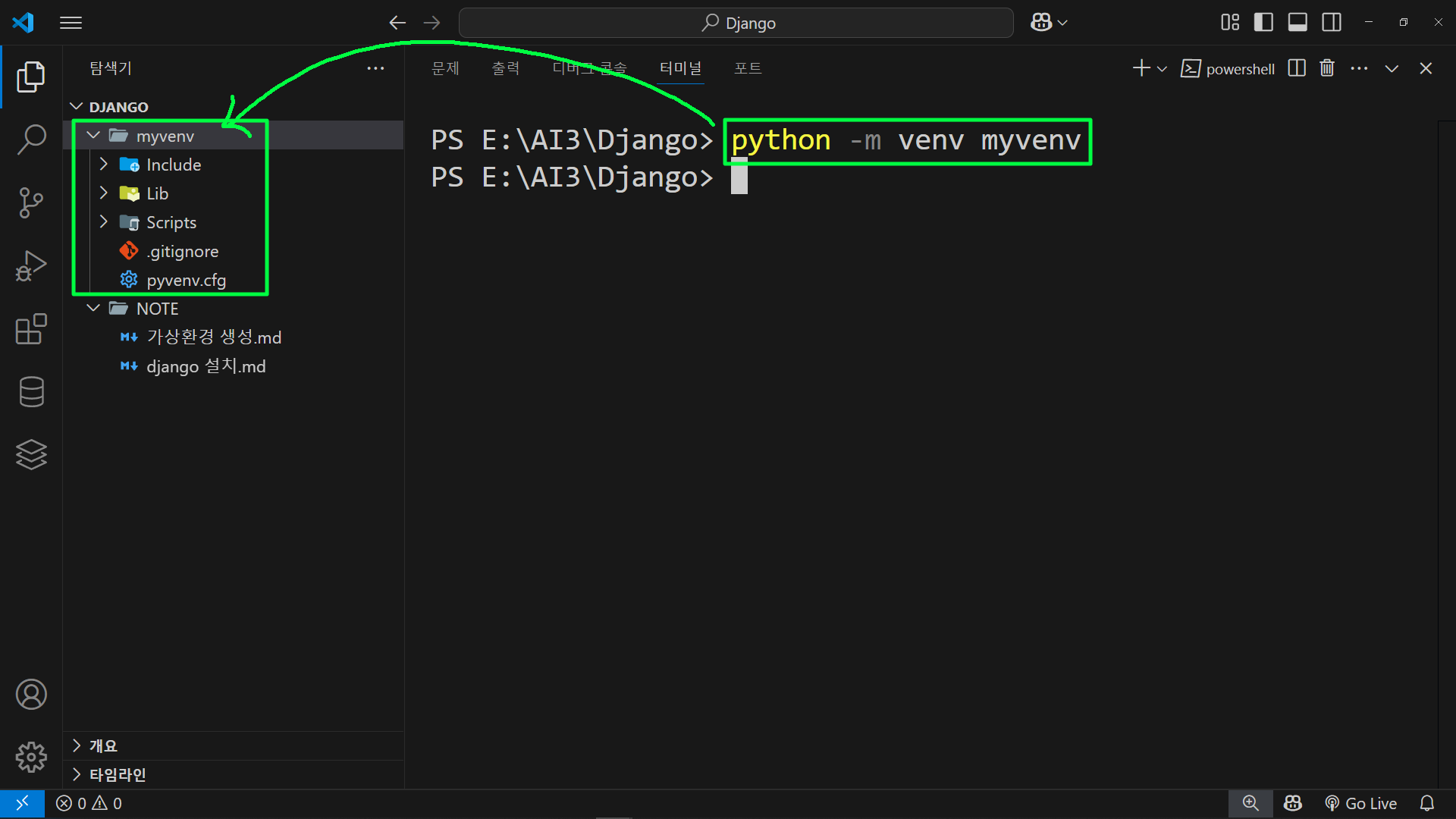
Task: Open the pyvenv.cfg file
Action: coord(234,280)
